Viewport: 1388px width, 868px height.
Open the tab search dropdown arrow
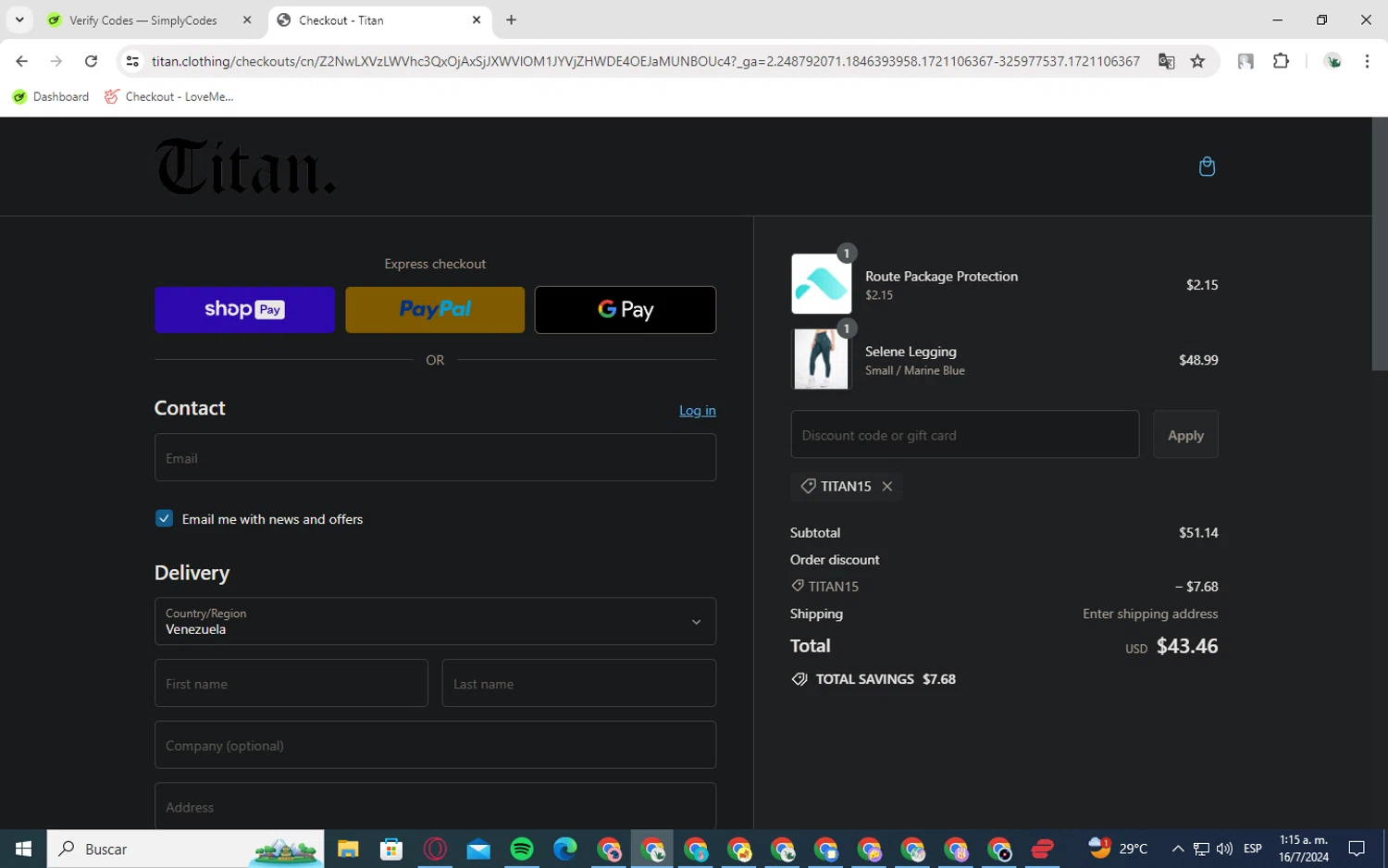(x=19, y=19)
